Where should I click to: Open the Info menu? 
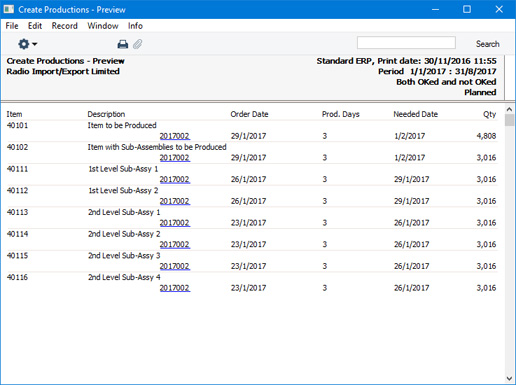coord(135,26)
